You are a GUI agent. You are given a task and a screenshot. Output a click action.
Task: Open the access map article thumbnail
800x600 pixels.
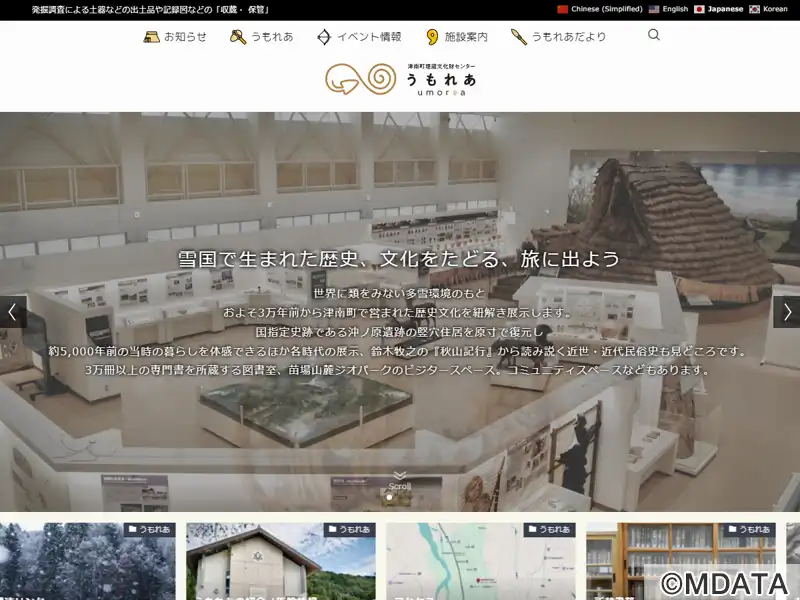(481, 561)
